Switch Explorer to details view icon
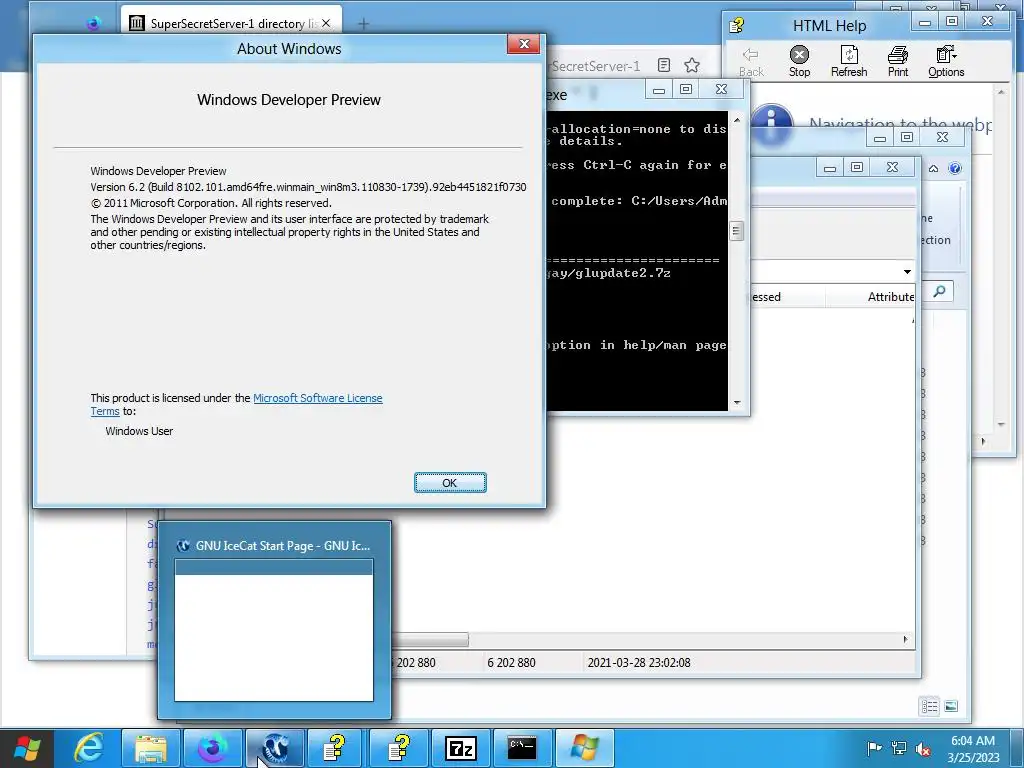1024x768 pixels. click(929, 706)
